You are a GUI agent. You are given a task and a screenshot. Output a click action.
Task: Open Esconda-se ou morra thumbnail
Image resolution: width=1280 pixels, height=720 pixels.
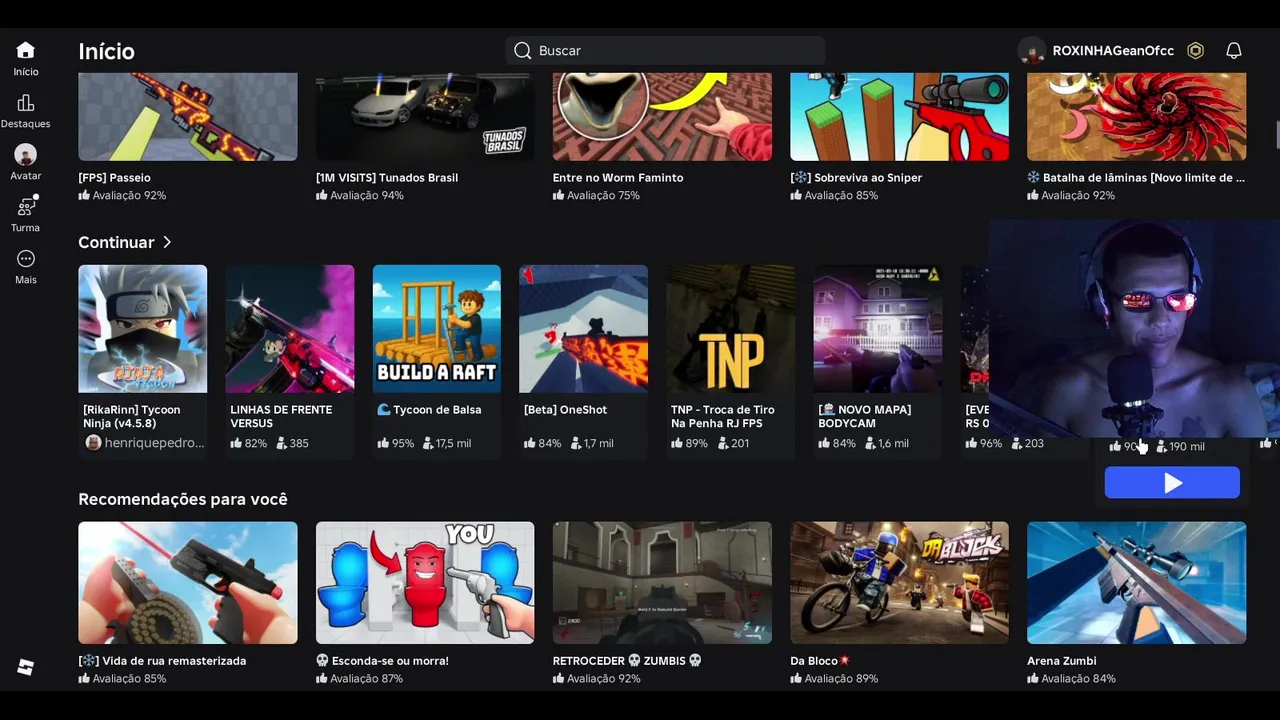tap(425, 583)
